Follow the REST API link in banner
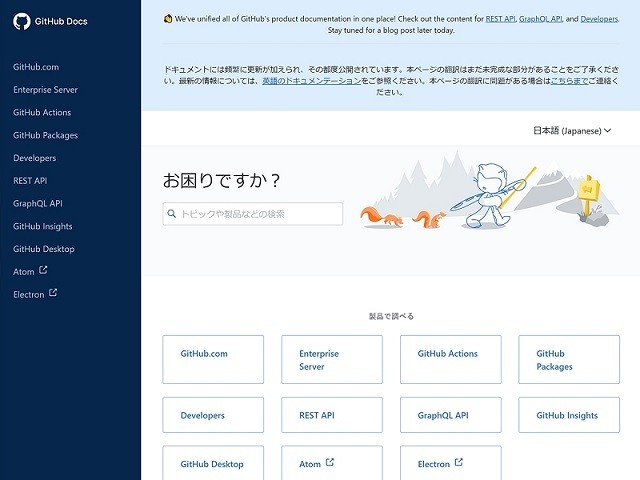Image resolution: width=640 pixels, height=480 pixels. [501, 19]
